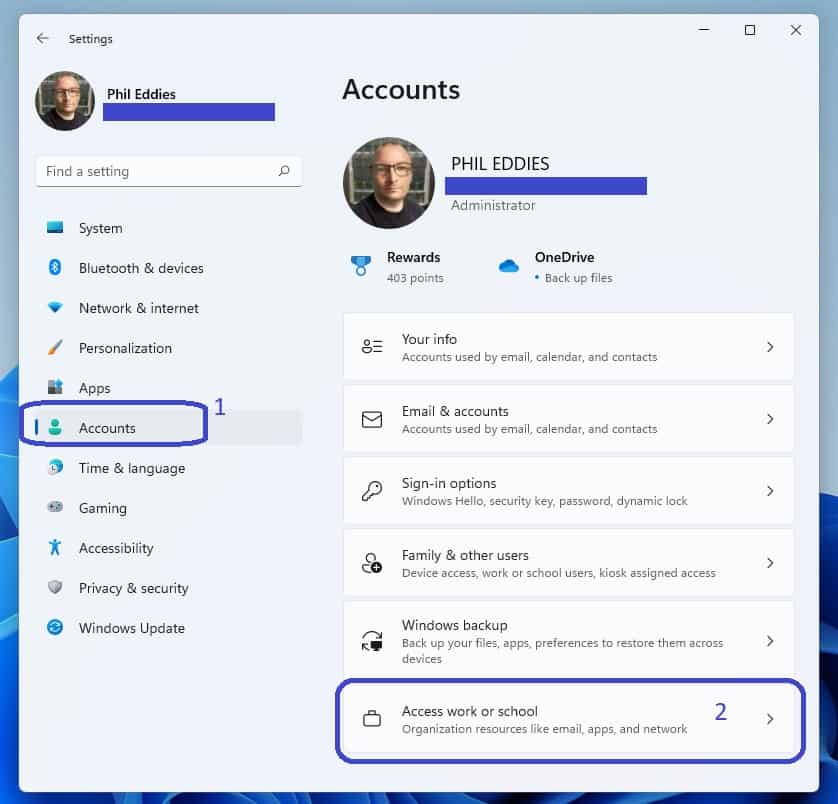Click OneDrive Back up files link
The image size is (838, 804).
[x=555, y=266]
